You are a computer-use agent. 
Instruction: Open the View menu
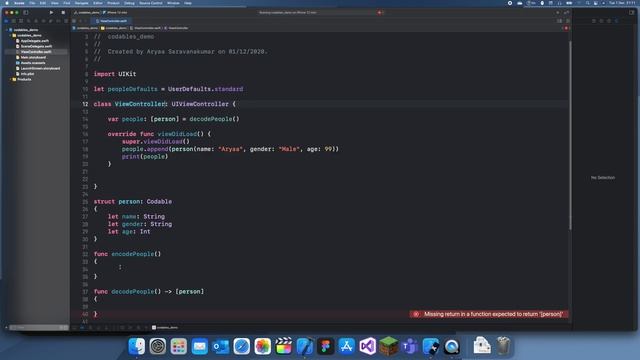point(55,3)
